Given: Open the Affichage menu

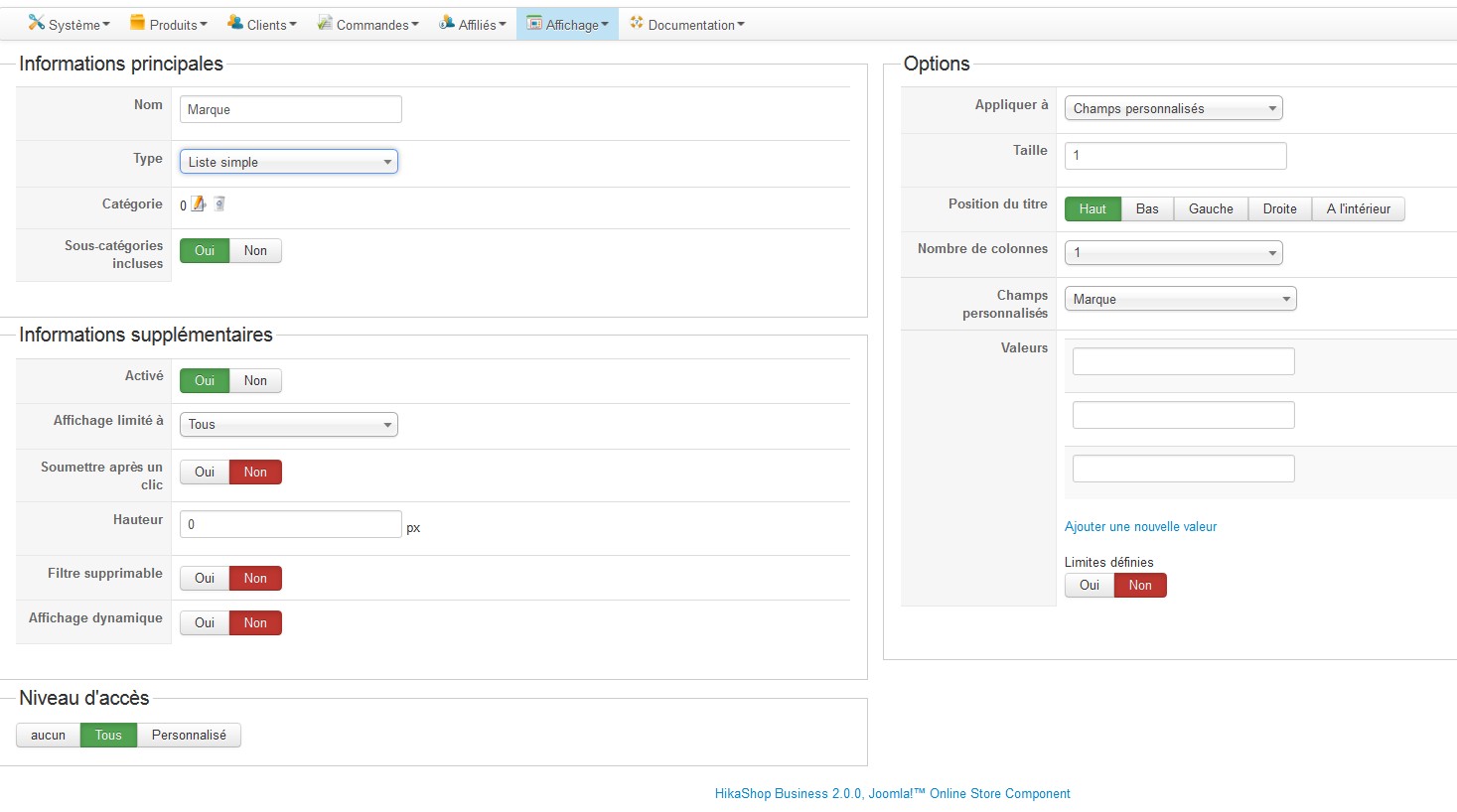Looking at the screenshot, I should (567, 25).
